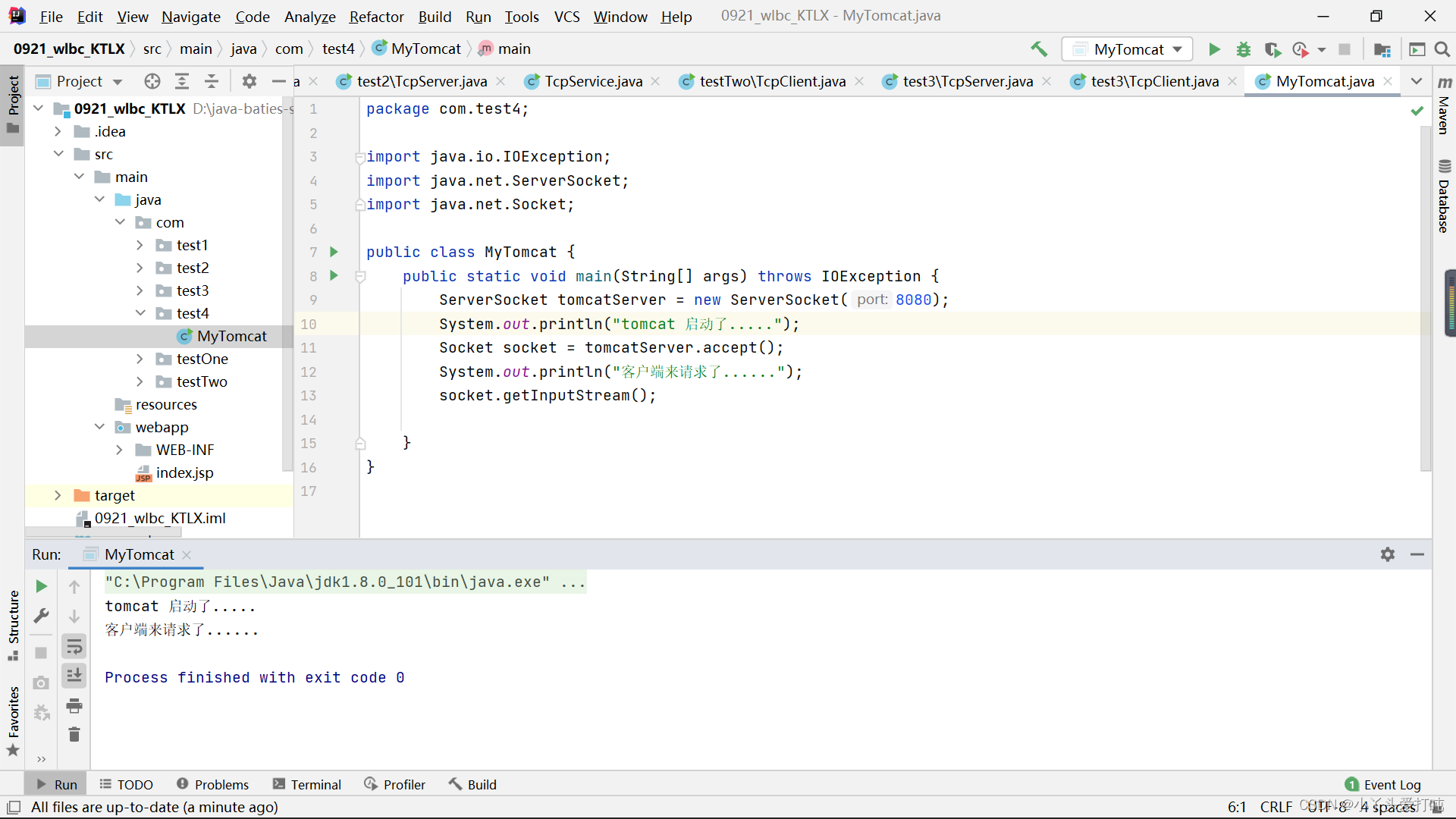Click the Profiler run icon in the toolbar
This screenshot has height=819, width=1456.
tap(1301, 49)
